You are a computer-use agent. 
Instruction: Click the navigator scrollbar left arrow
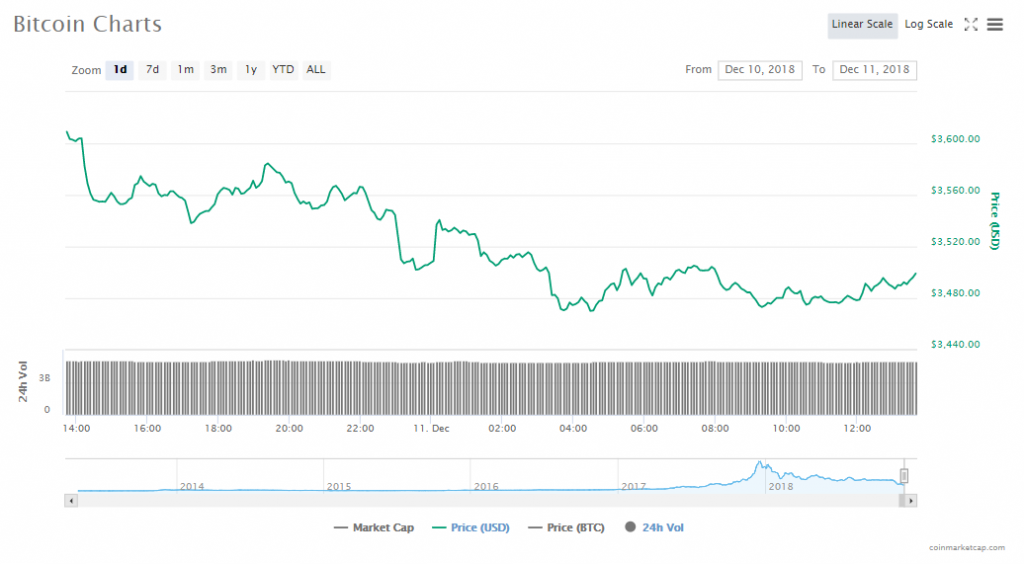pyautogui.click(x=70, y=499)
